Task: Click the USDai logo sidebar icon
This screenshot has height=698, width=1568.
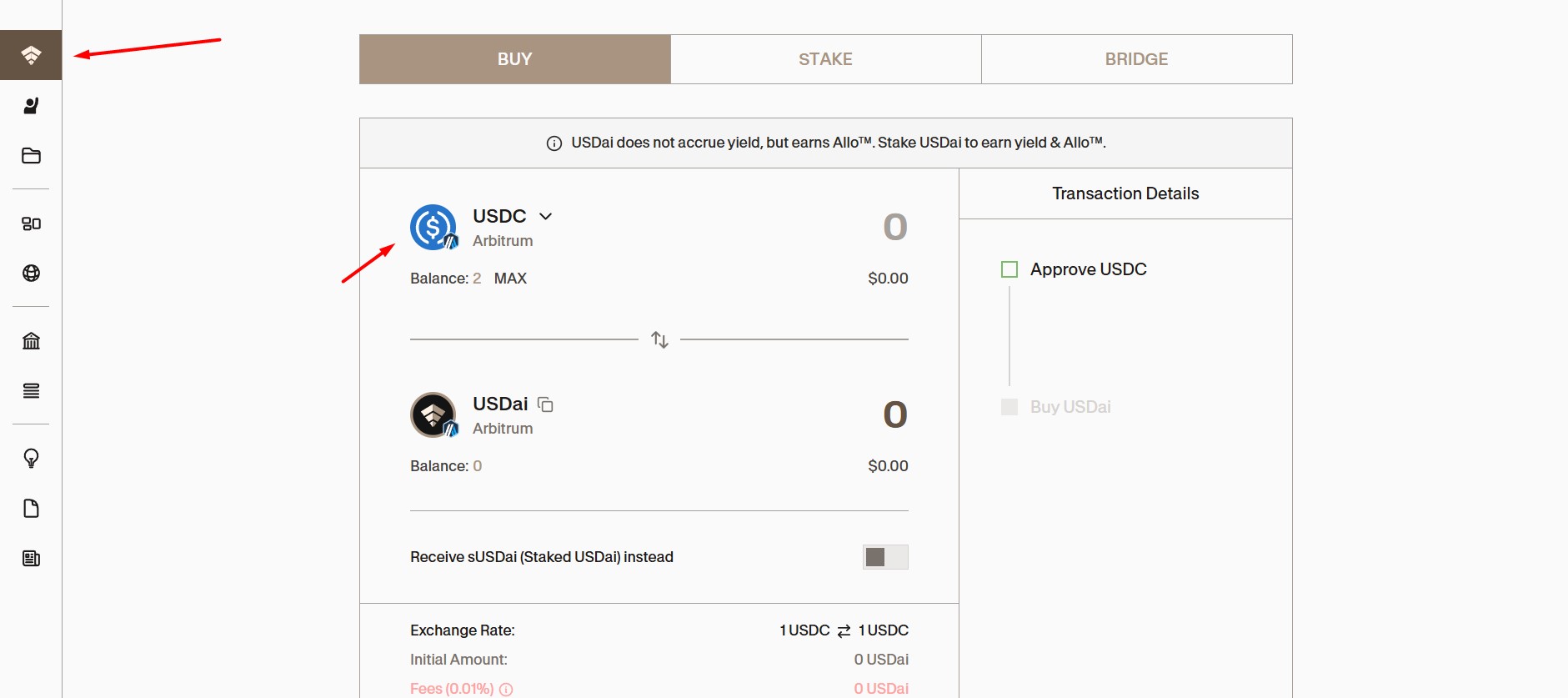Action: coord(31,55)
